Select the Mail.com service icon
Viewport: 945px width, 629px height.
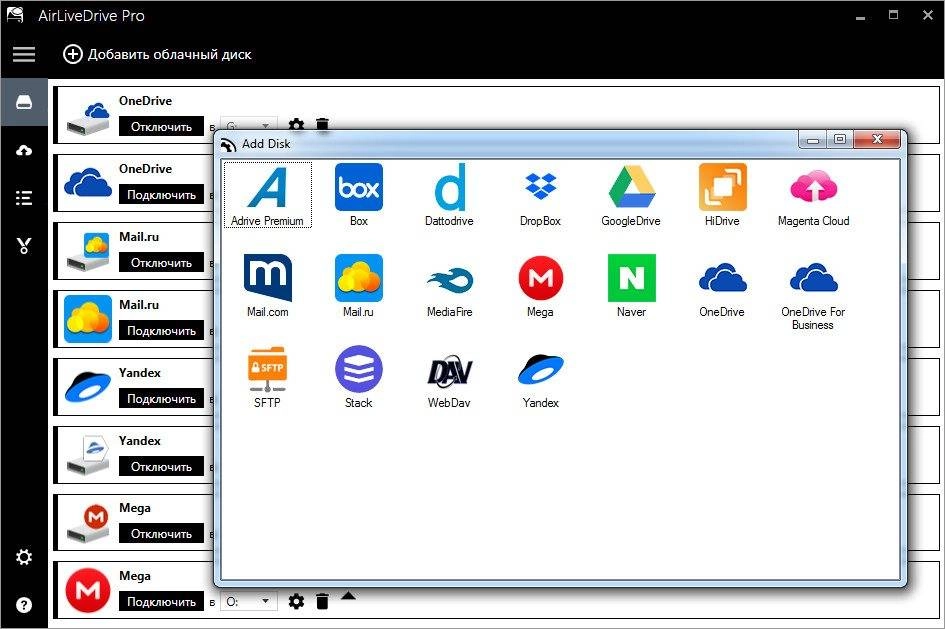point(268,286)
